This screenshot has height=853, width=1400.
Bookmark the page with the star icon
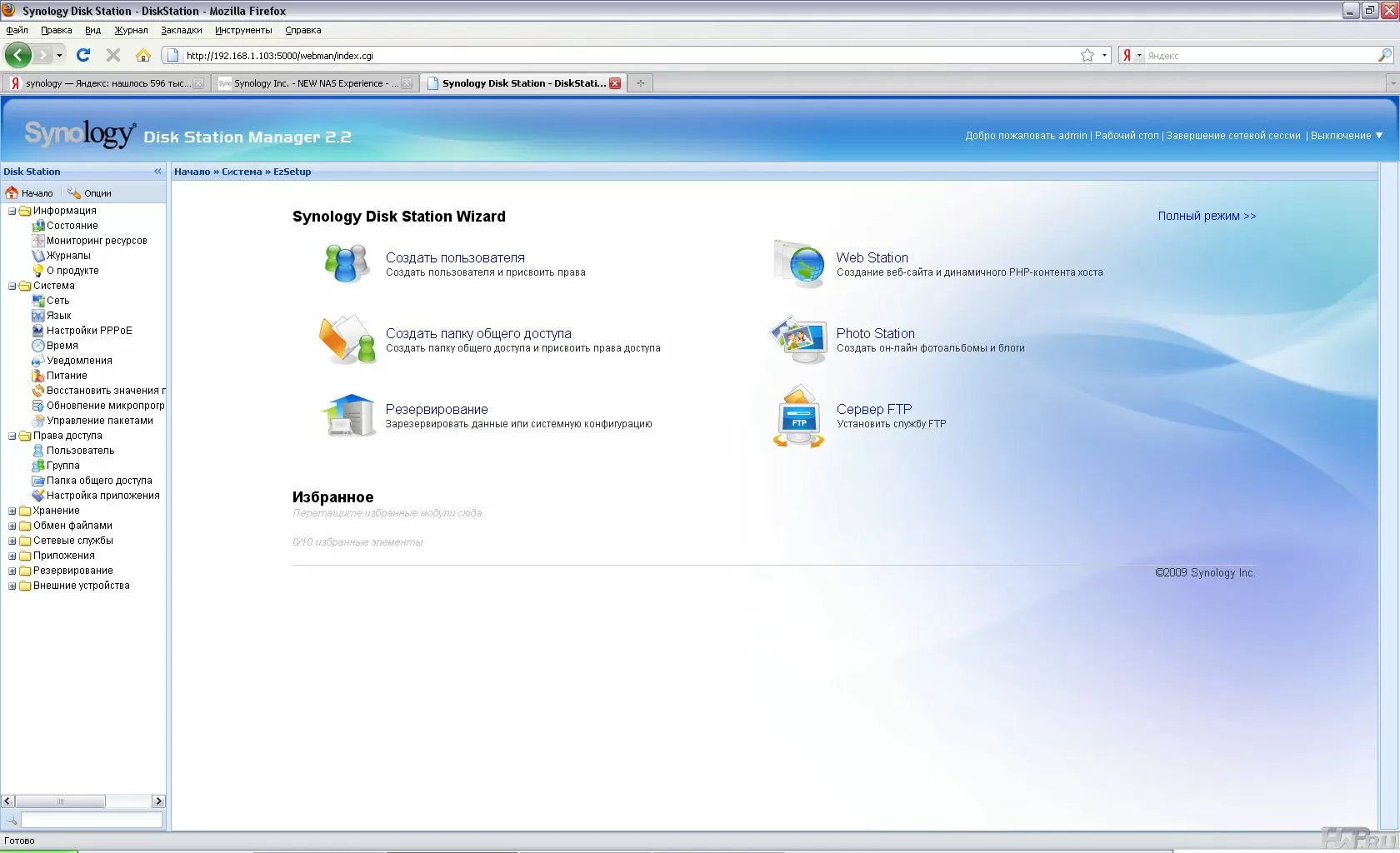(1087, 55)
